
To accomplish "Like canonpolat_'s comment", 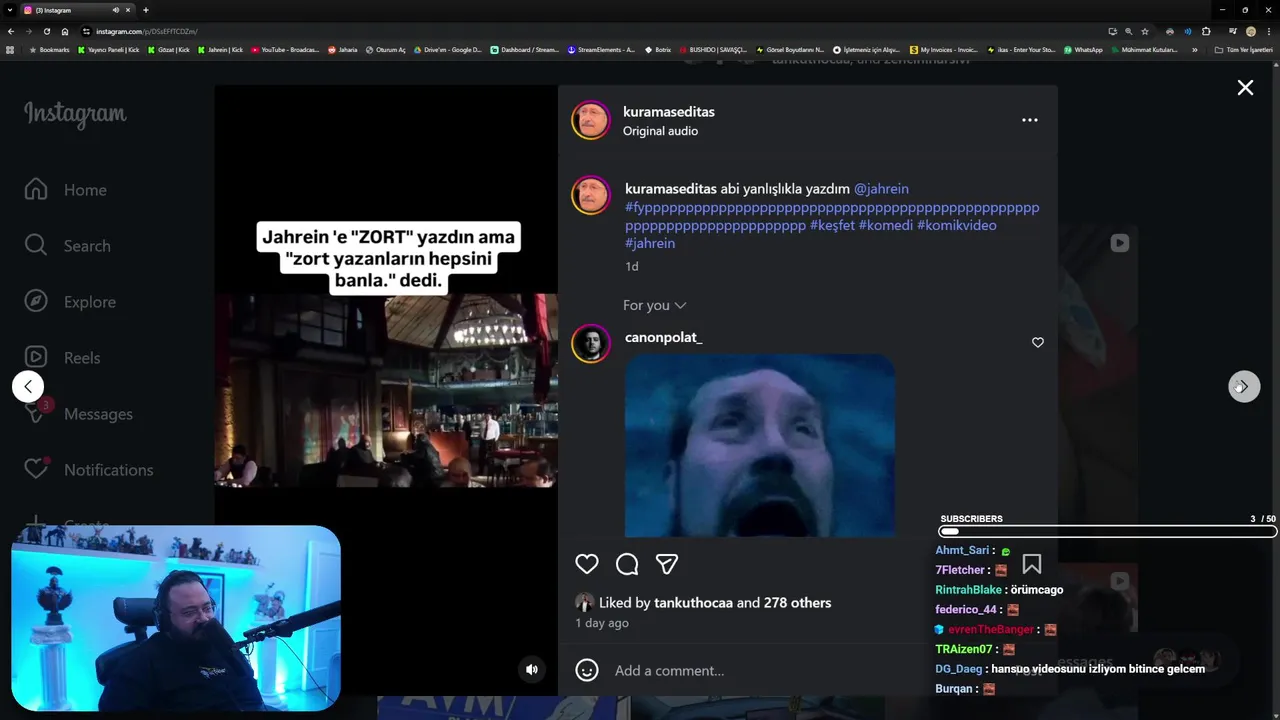I will point(1037,343).
